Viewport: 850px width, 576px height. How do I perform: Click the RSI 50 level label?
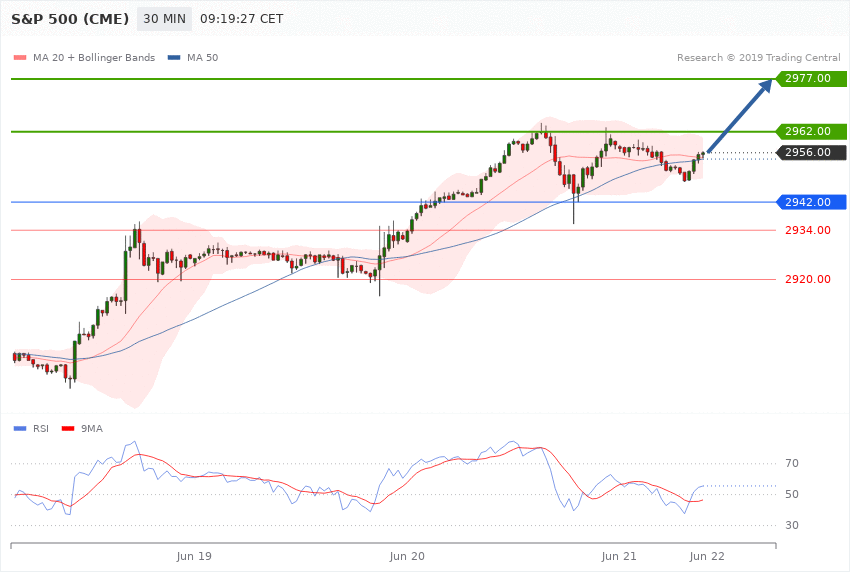point(792,494)
